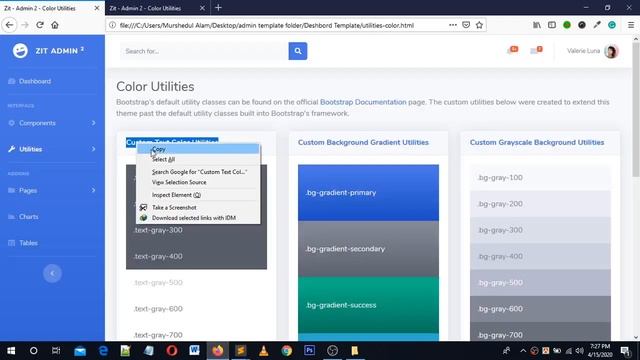The image size is (640, 360).
Task: Click the Components gear icon in sidebar
Action: click(x=11, y=123)
